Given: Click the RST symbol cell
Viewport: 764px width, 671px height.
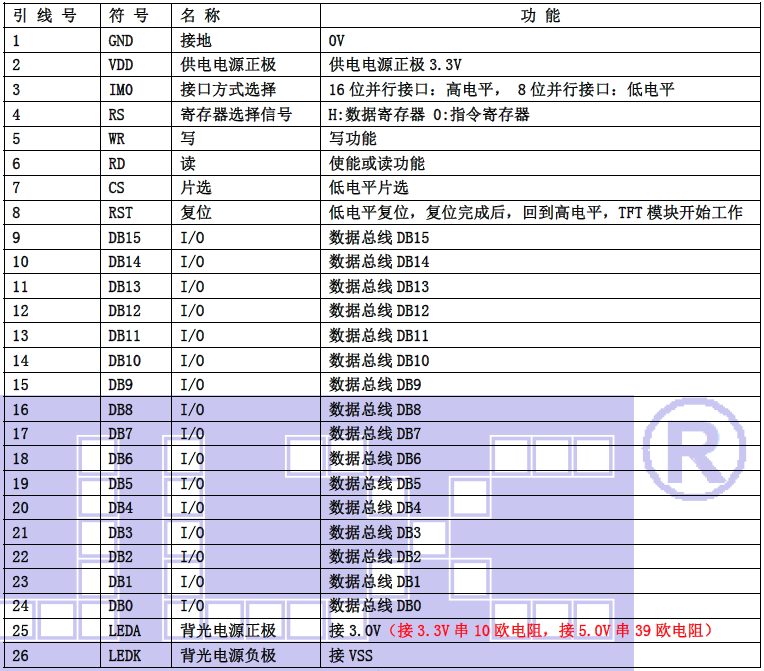Looking at the screenshot, I should click(120, 213).
